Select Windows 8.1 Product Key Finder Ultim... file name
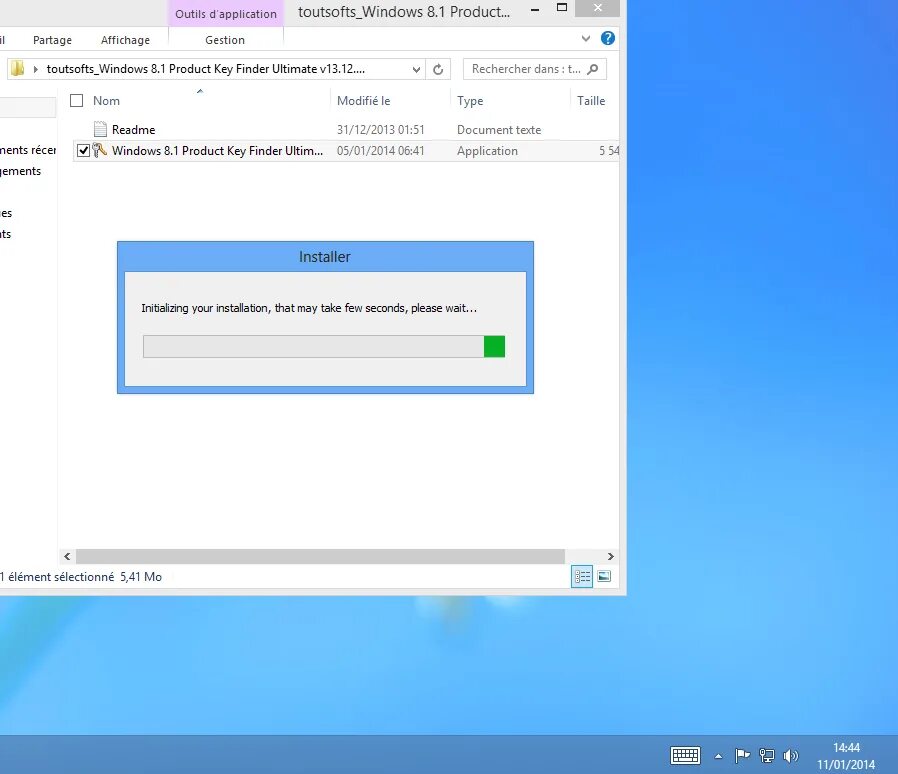The image size is (898, 774). pos(217,151)
